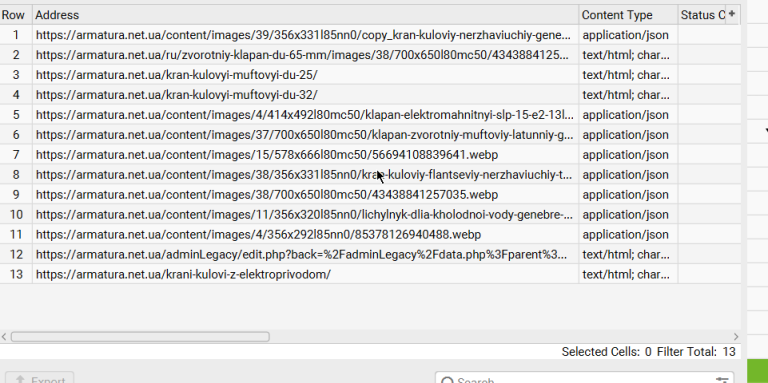
Task: Click the application/json cell in row 10
Action: [x=628, y=215]
